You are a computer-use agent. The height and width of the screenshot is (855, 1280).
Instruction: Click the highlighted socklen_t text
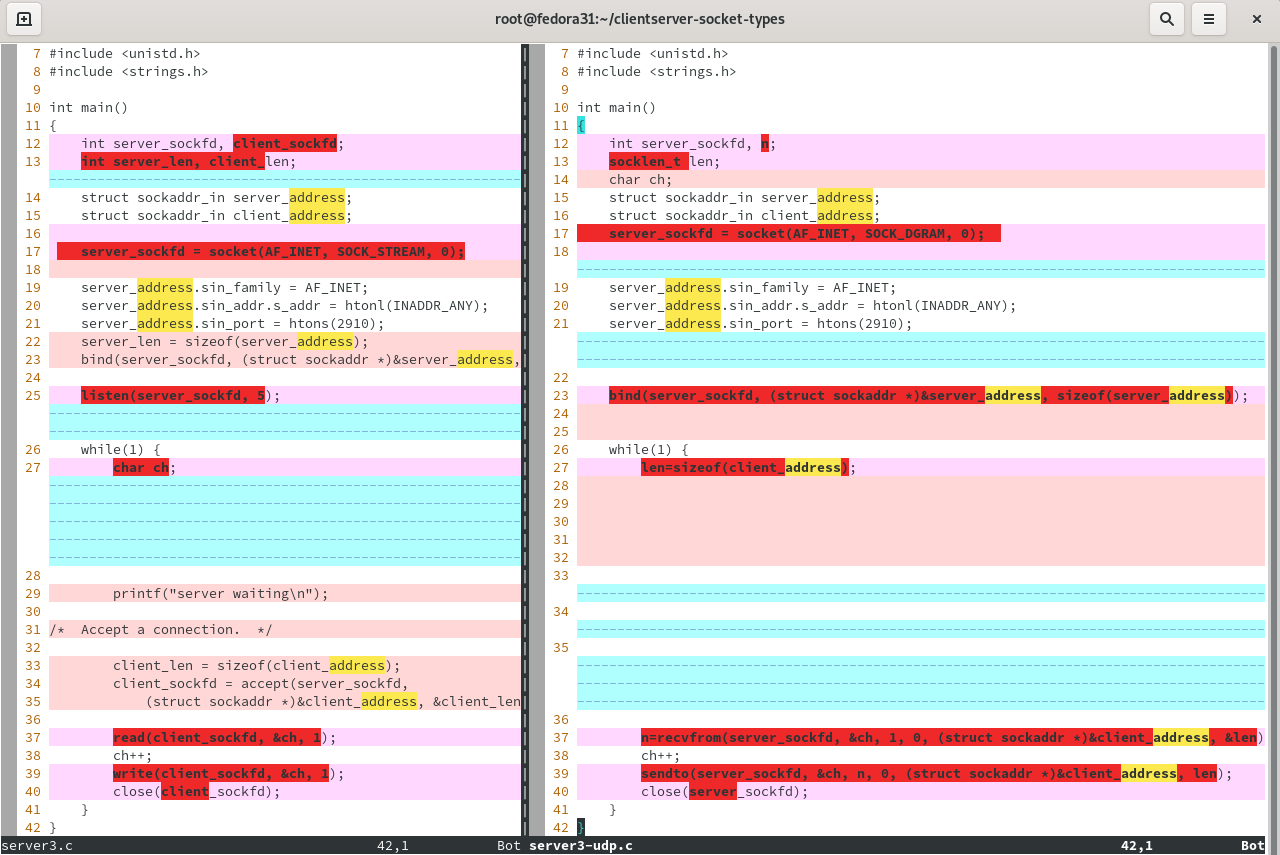[x=646, y=162]
